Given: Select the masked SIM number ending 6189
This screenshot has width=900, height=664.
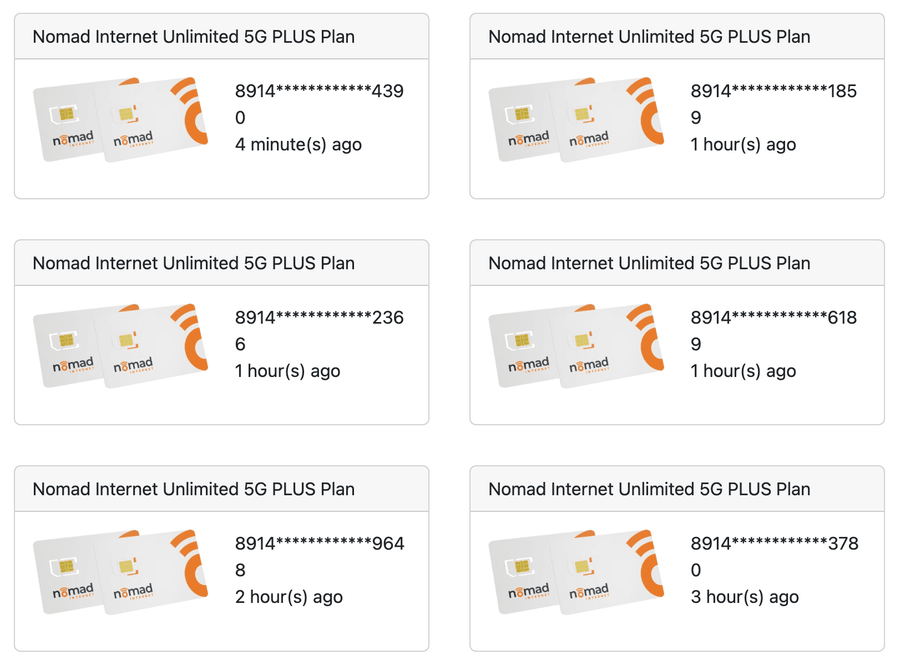Looking at the screenshot, I should coord(774,318).
